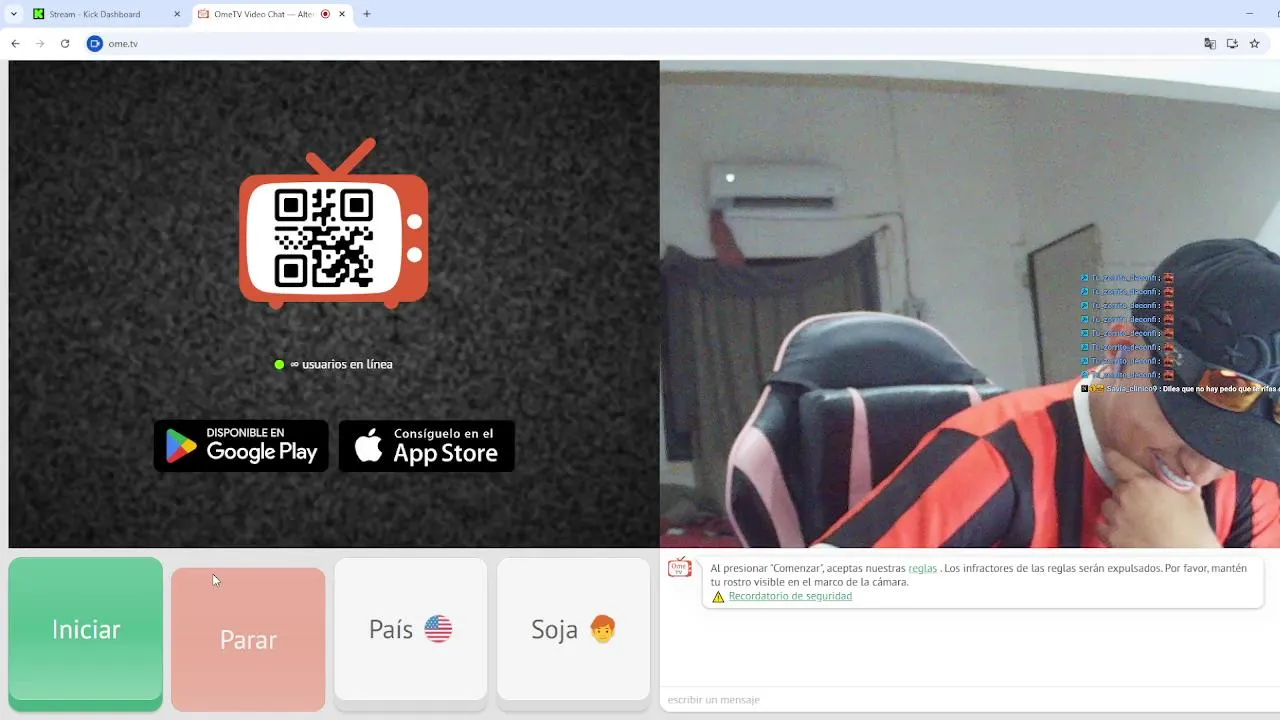Open site info icon beside ome.tv URL
Screen dimensions: 1280x720
click(x=95, y=44)
